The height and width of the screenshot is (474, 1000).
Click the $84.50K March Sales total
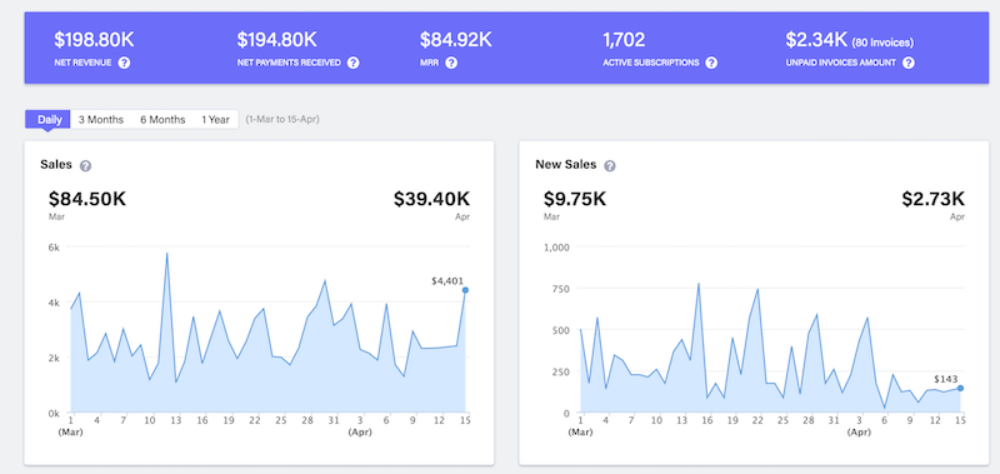coord(87,199)
